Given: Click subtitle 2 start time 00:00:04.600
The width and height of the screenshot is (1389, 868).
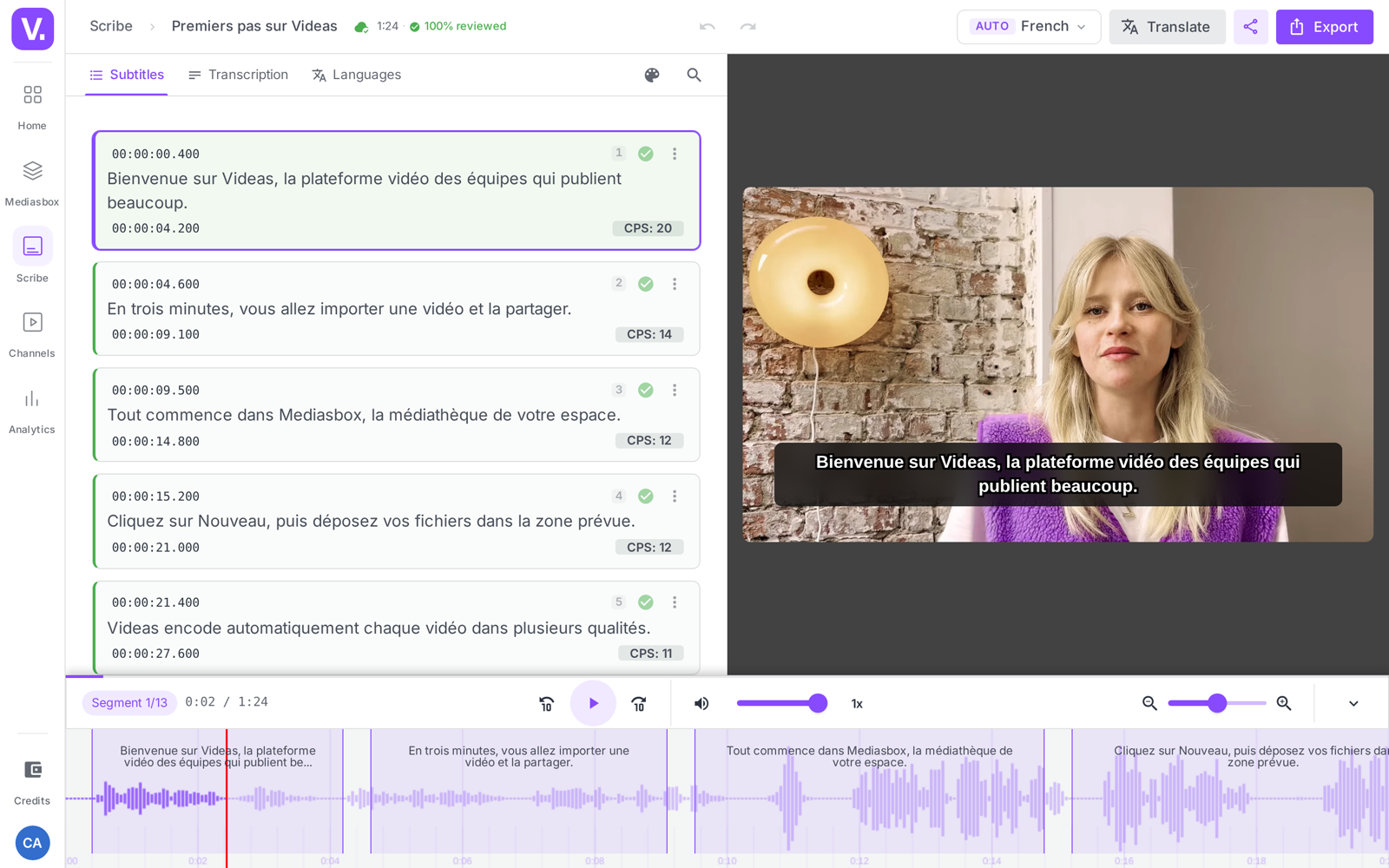Looking at the screenshot, I should pyautogui.click(x=155, y=284).
